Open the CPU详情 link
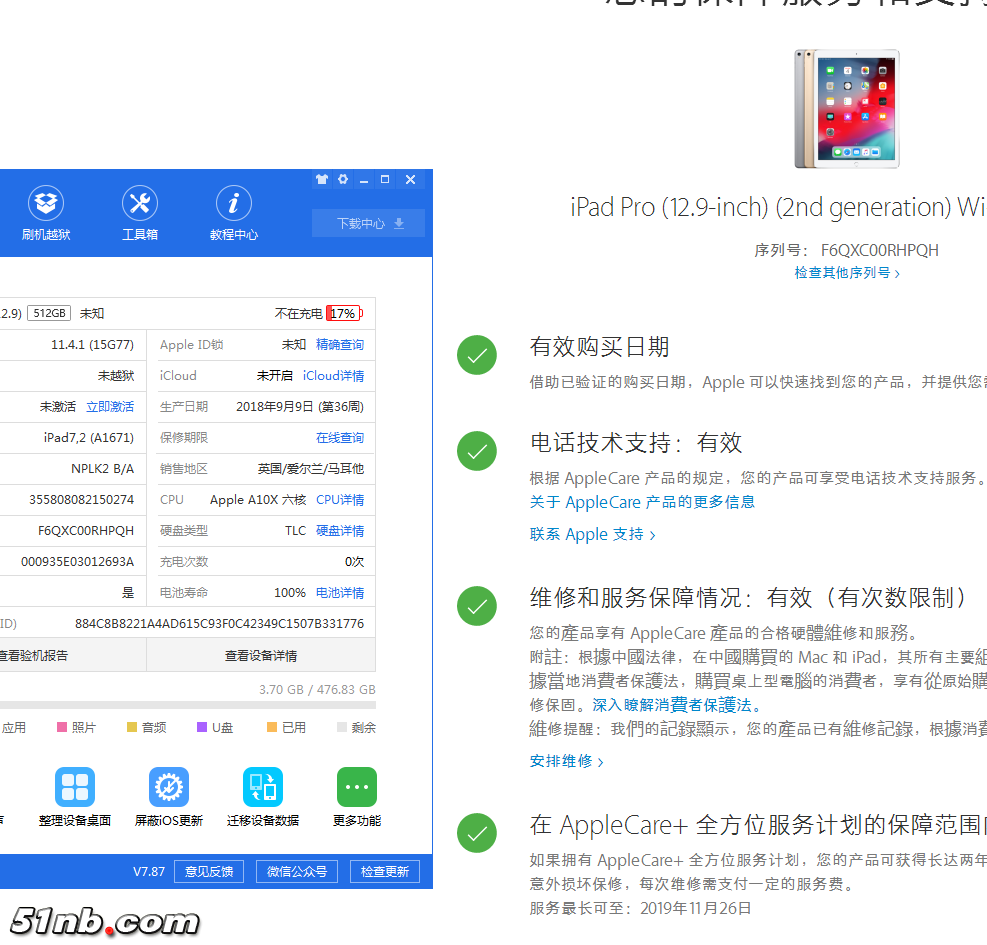Viewport: 987px width, 945px height. coord(340,500)
